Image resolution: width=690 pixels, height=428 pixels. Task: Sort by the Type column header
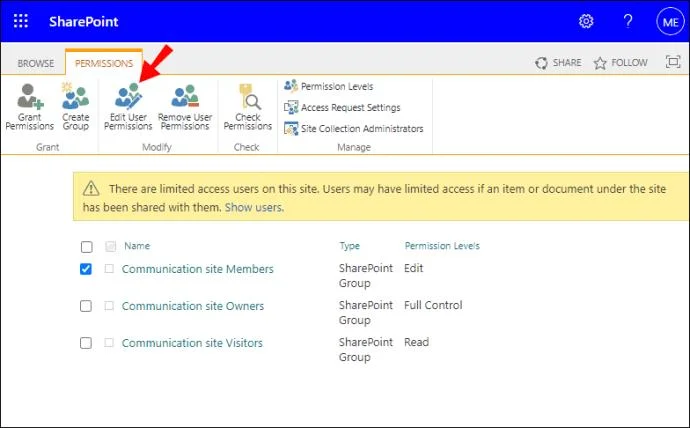pos(349,246)
